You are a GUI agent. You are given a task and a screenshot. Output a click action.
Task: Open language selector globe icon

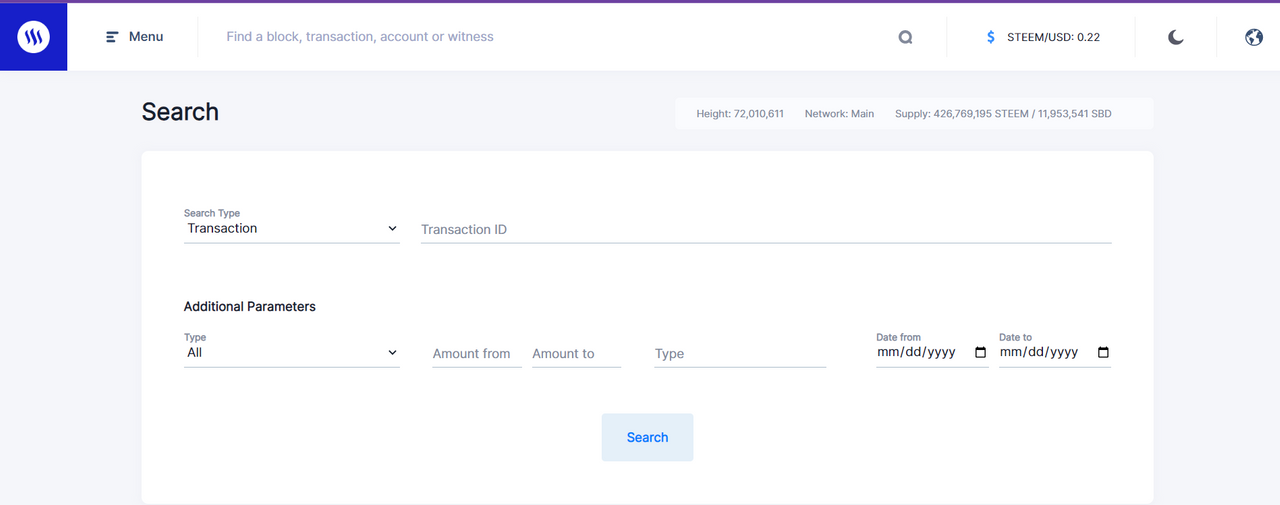click(x=1254, y=37)
